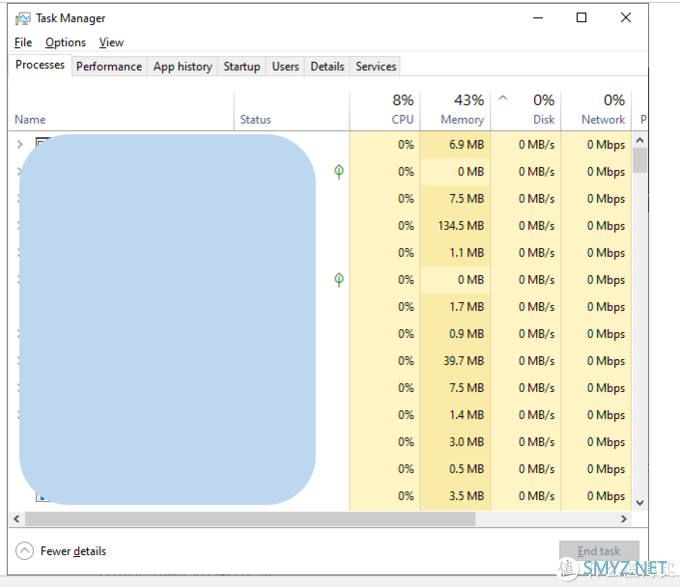Click the vertical scrollbar up arrow

tap(640, 140)
